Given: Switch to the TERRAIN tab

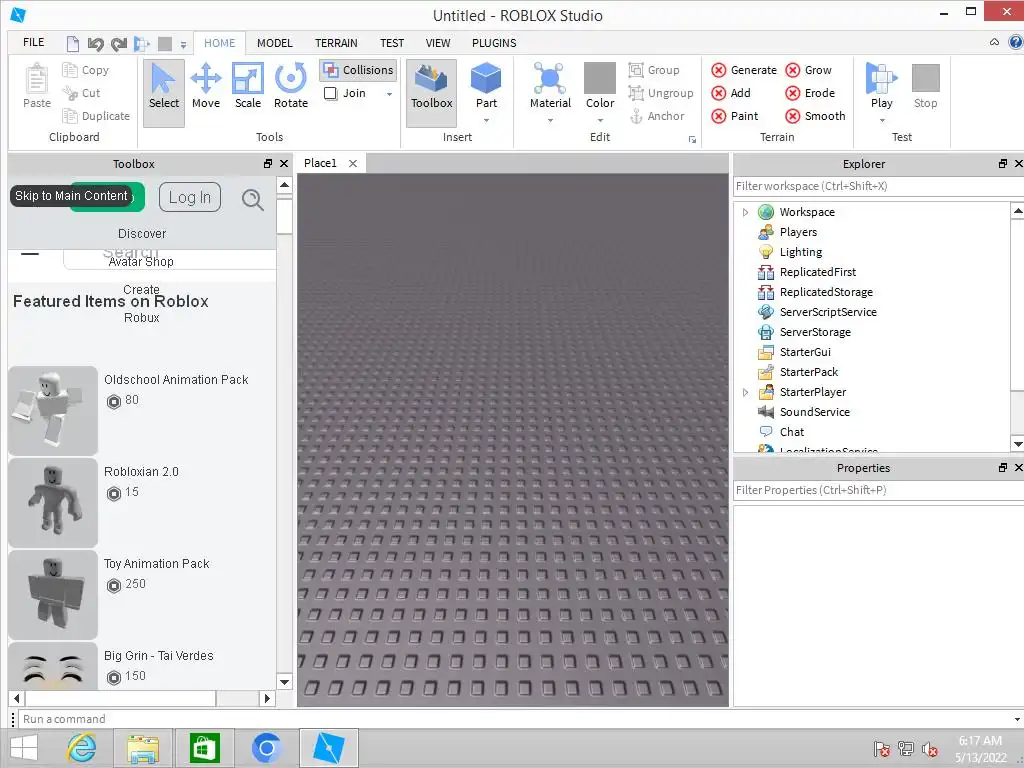Looking at the screenshot, I should click(x=336, y=43).
